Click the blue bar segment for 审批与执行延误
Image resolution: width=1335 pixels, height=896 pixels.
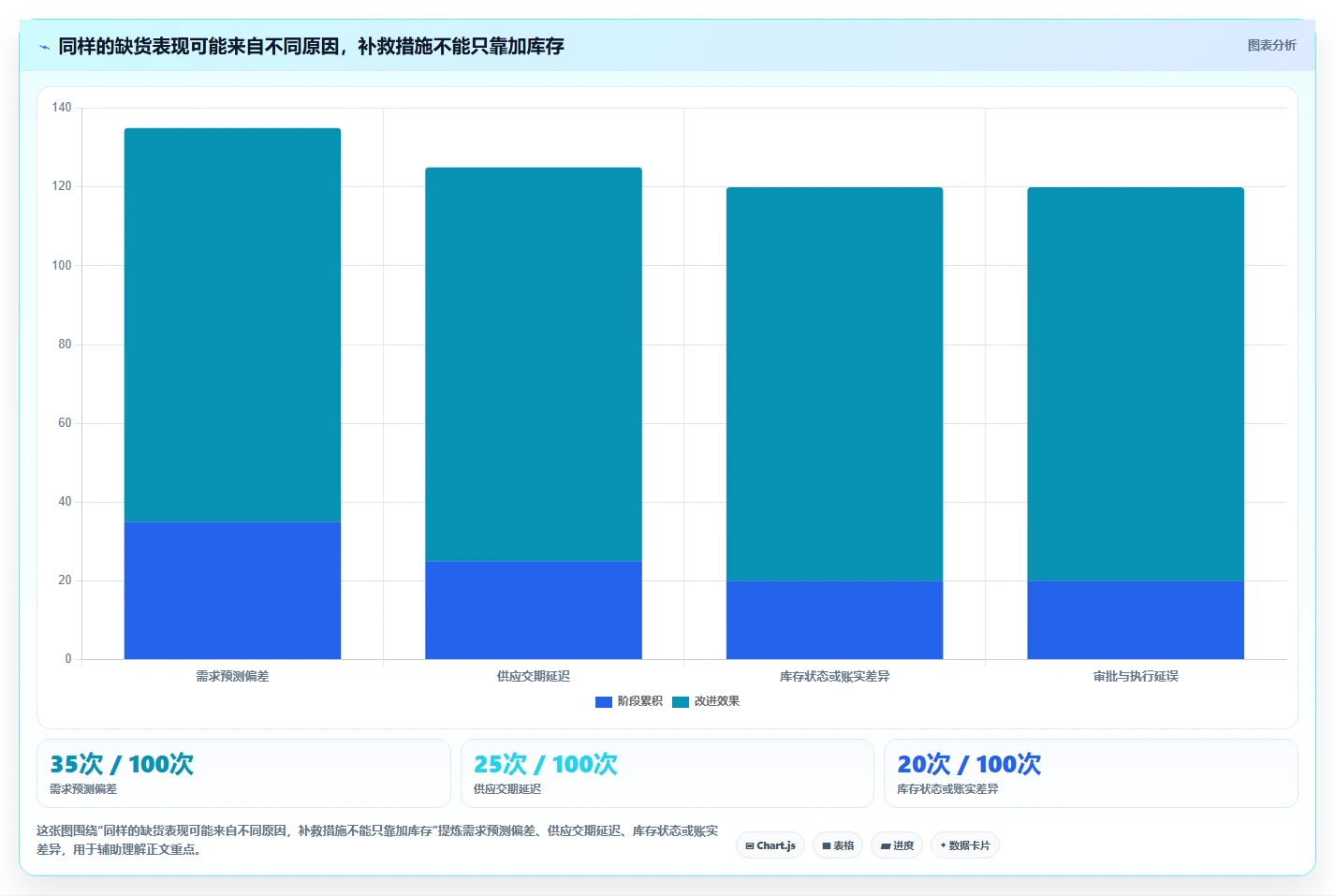click(1136, 620)
